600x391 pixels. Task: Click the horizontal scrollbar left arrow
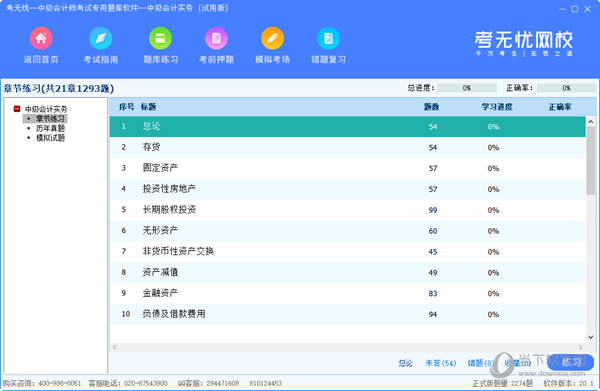tap(114, 347)
